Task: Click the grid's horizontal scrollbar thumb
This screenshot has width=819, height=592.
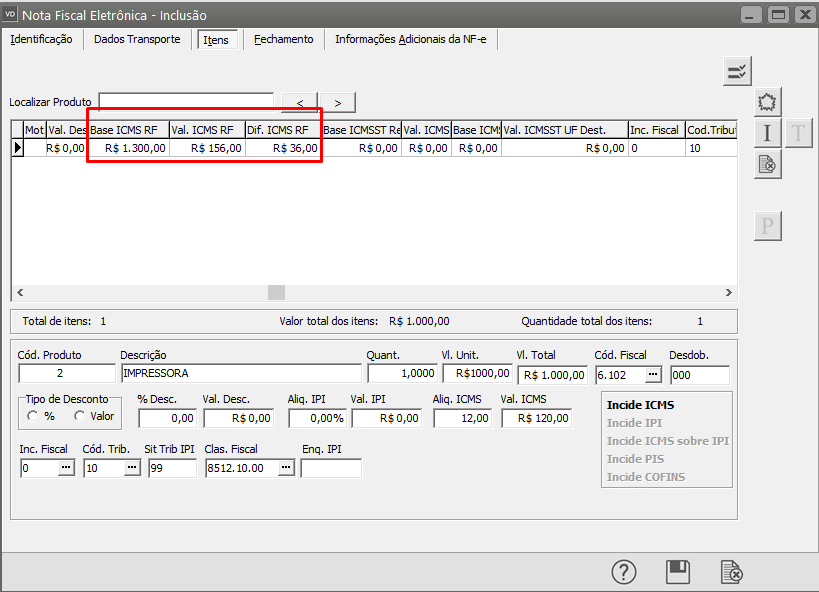Action: pyautogui.click(x=276, y=292)
